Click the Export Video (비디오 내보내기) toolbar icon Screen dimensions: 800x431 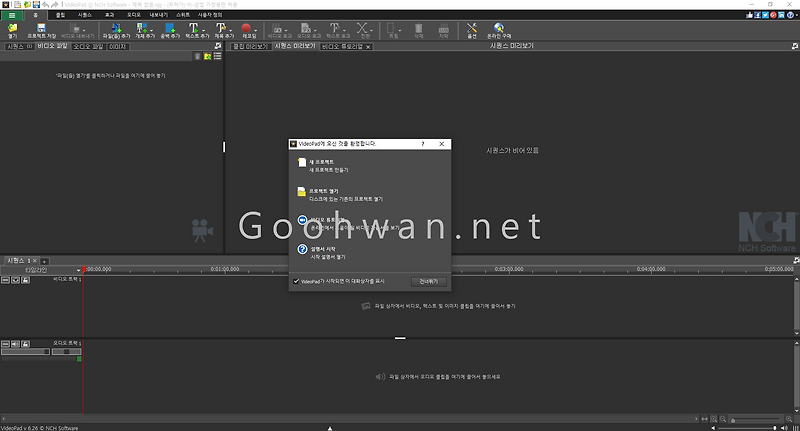(74, 30)
